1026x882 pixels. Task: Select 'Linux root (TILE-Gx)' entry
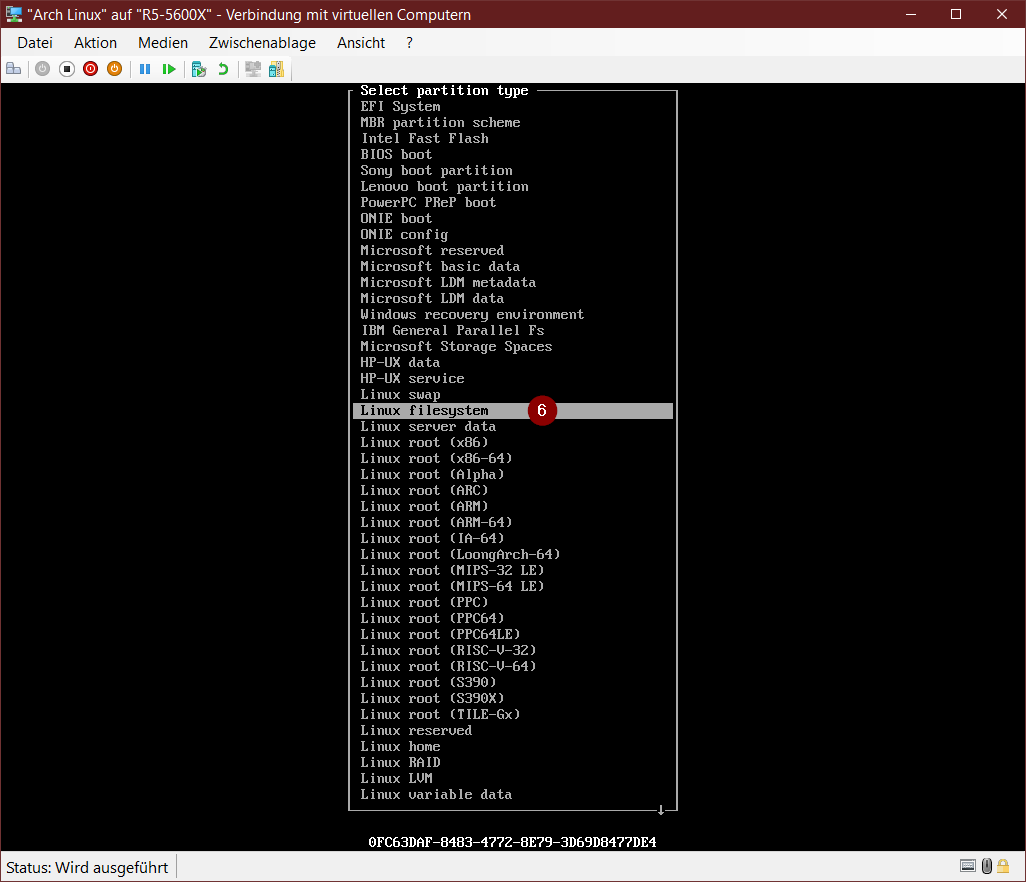pos(440,714)
